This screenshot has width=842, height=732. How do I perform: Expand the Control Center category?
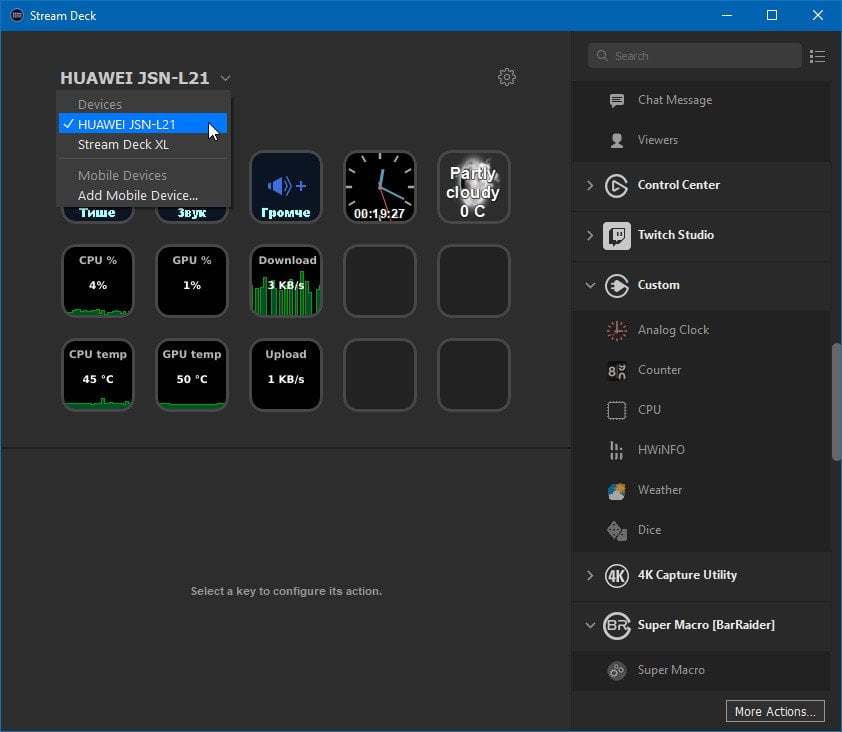(590, 186)
